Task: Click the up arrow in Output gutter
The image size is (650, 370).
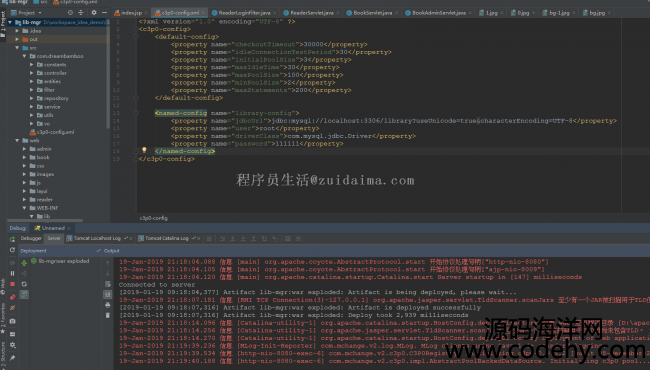Action: pos(108,263)
